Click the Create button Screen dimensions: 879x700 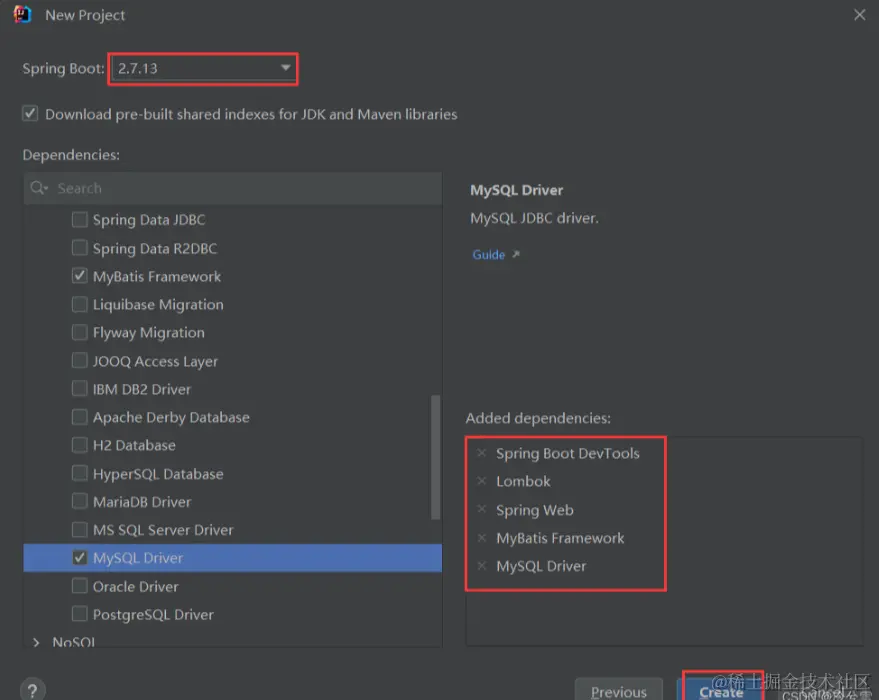(x=721, y=690)
